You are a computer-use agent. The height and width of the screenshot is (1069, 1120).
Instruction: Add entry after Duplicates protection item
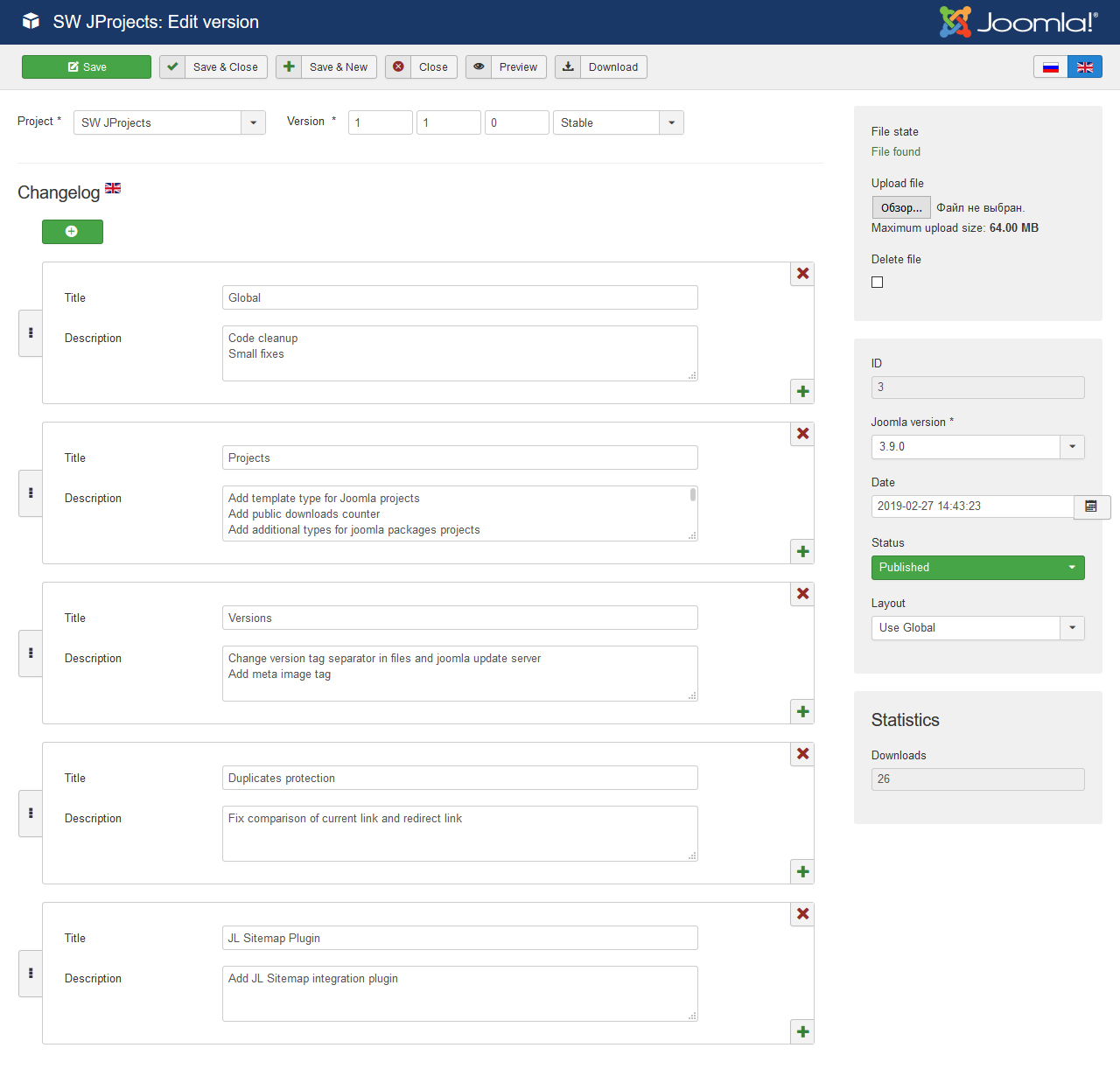(802, 872)
